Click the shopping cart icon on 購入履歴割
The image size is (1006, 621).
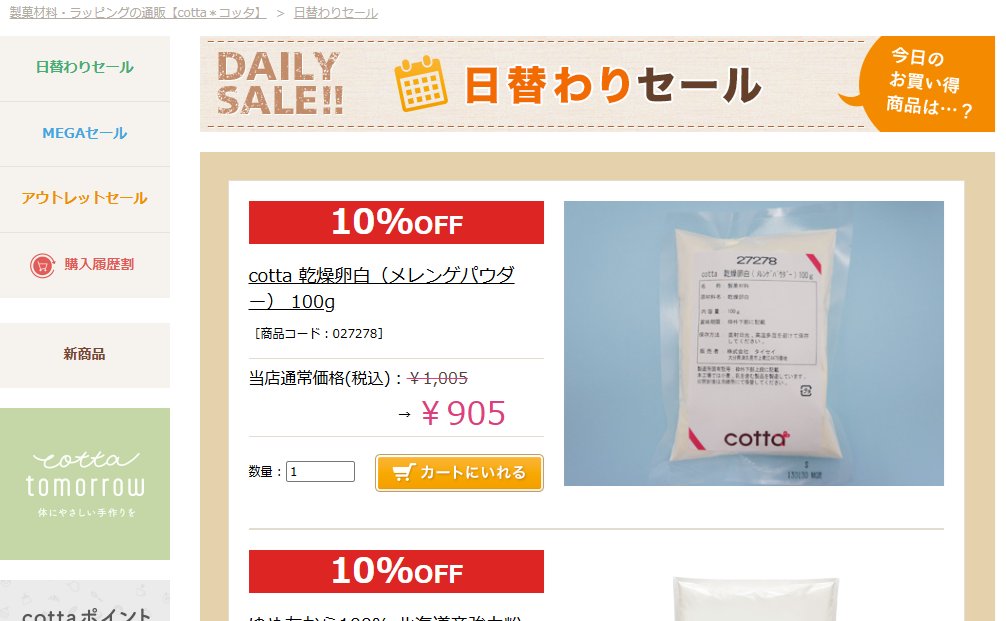[x=42, y=265]
